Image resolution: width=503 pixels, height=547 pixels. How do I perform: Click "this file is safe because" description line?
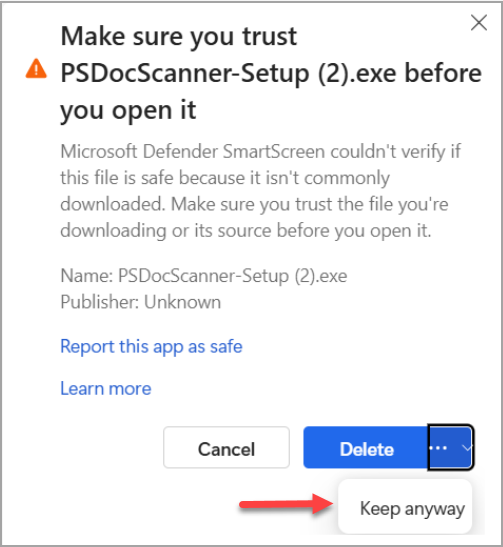[x=225, y=178]
